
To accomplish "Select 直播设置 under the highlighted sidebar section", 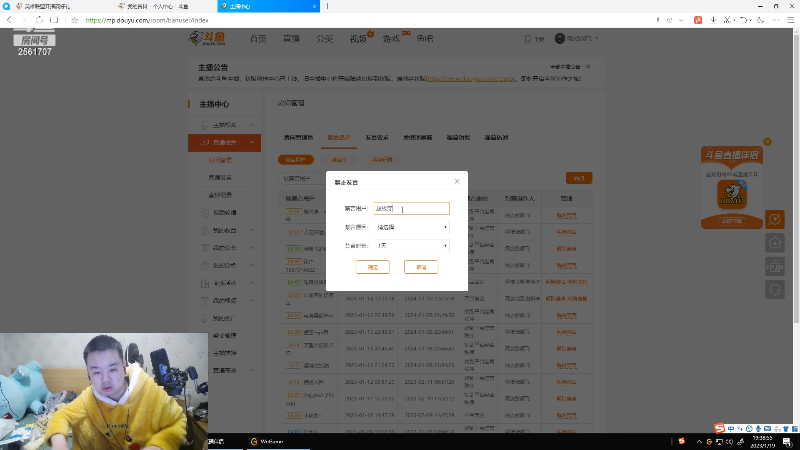I will (x=220, y=178).
